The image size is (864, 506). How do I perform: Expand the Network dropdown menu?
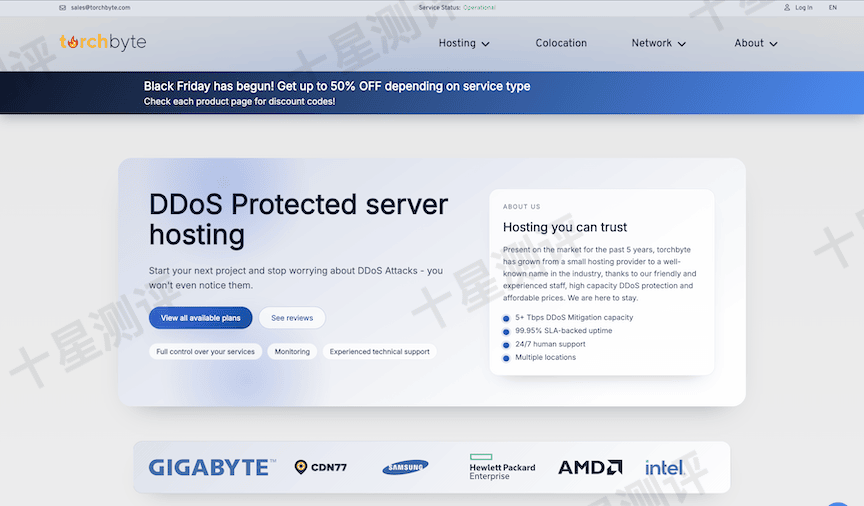(658, 43)
